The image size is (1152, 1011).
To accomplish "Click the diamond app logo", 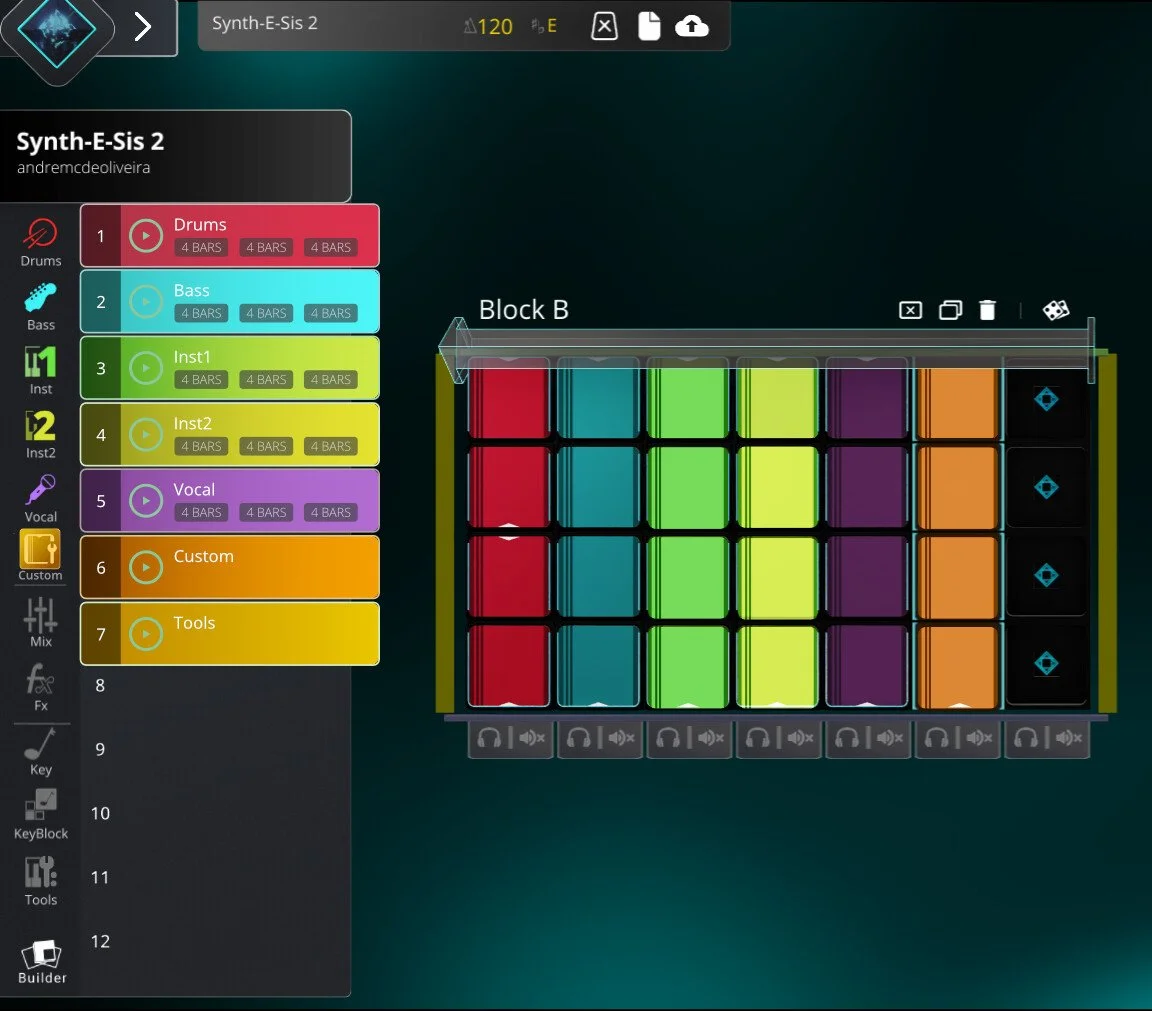I will click(57, 30).
